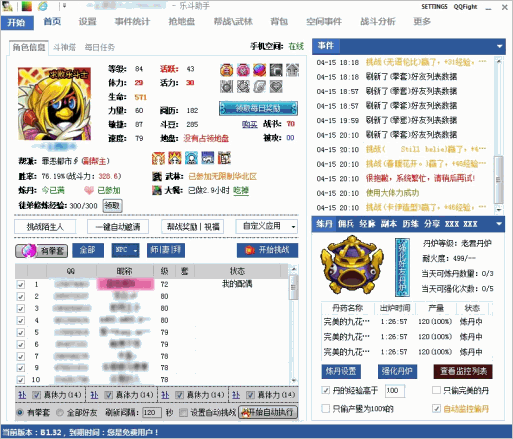513x439 pixels.
Task: Open the color theme swatch in title bar
Action: coord(27,6)
